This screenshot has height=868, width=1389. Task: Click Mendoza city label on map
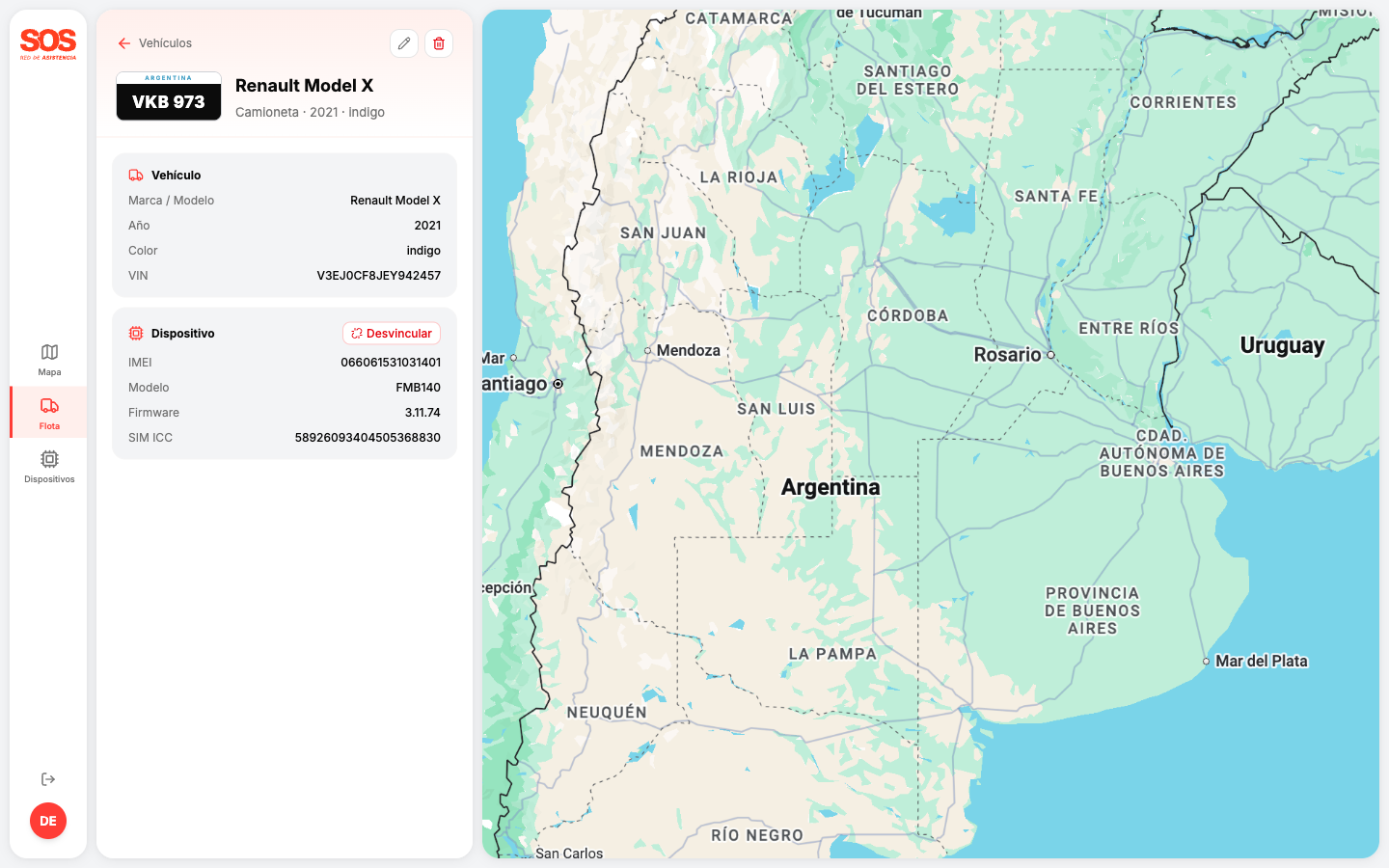pyautogui.click(x=688, y=351)
